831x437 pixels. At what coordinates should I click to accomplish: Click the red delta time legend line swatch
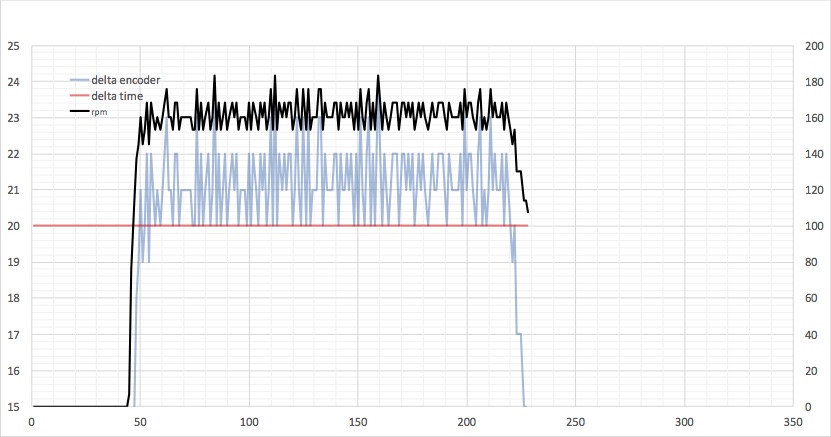(79, 96)
